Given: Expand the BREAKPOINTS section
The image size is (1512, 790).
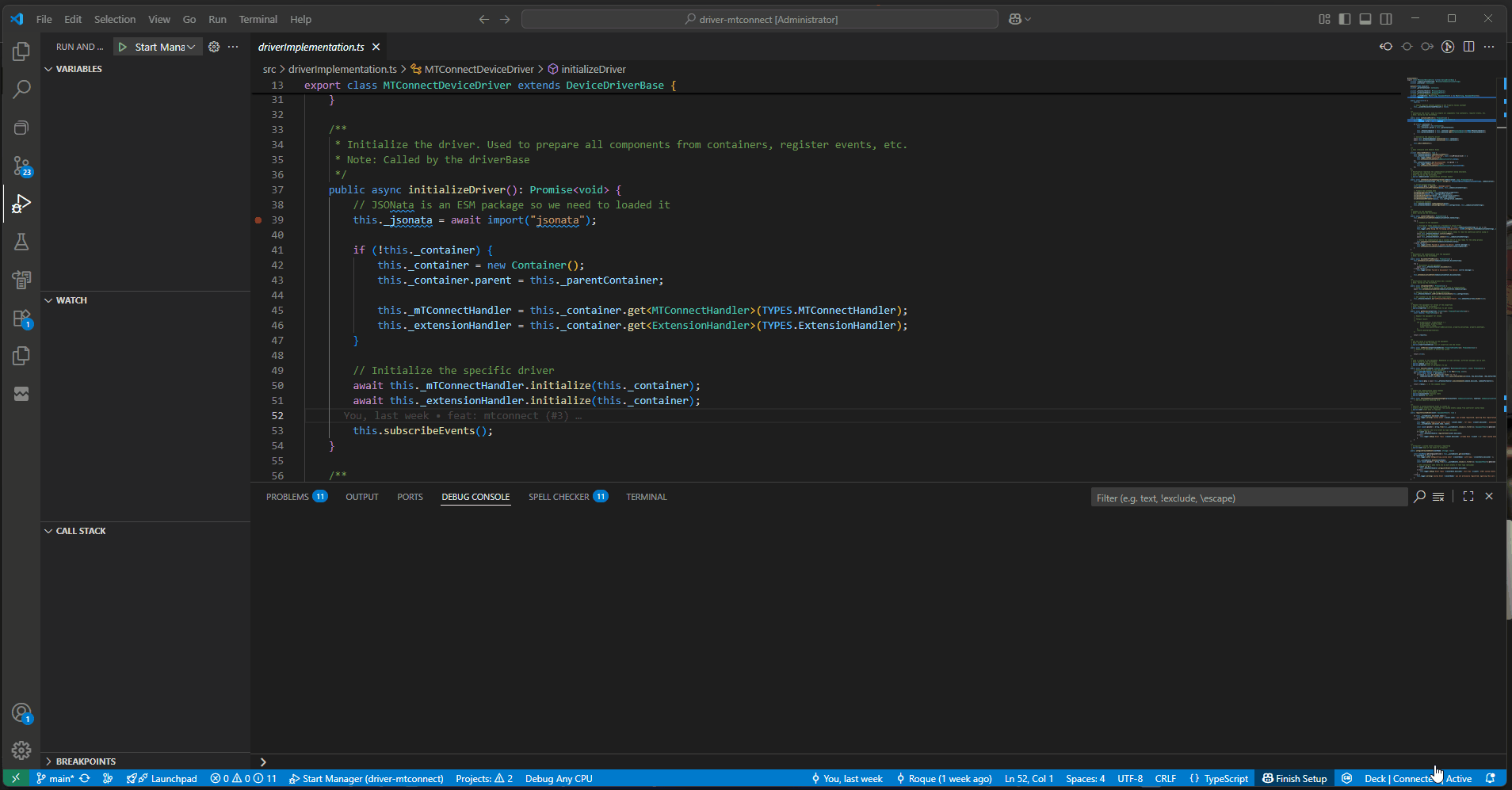Looking at the screenshot, I should [86, 761].
